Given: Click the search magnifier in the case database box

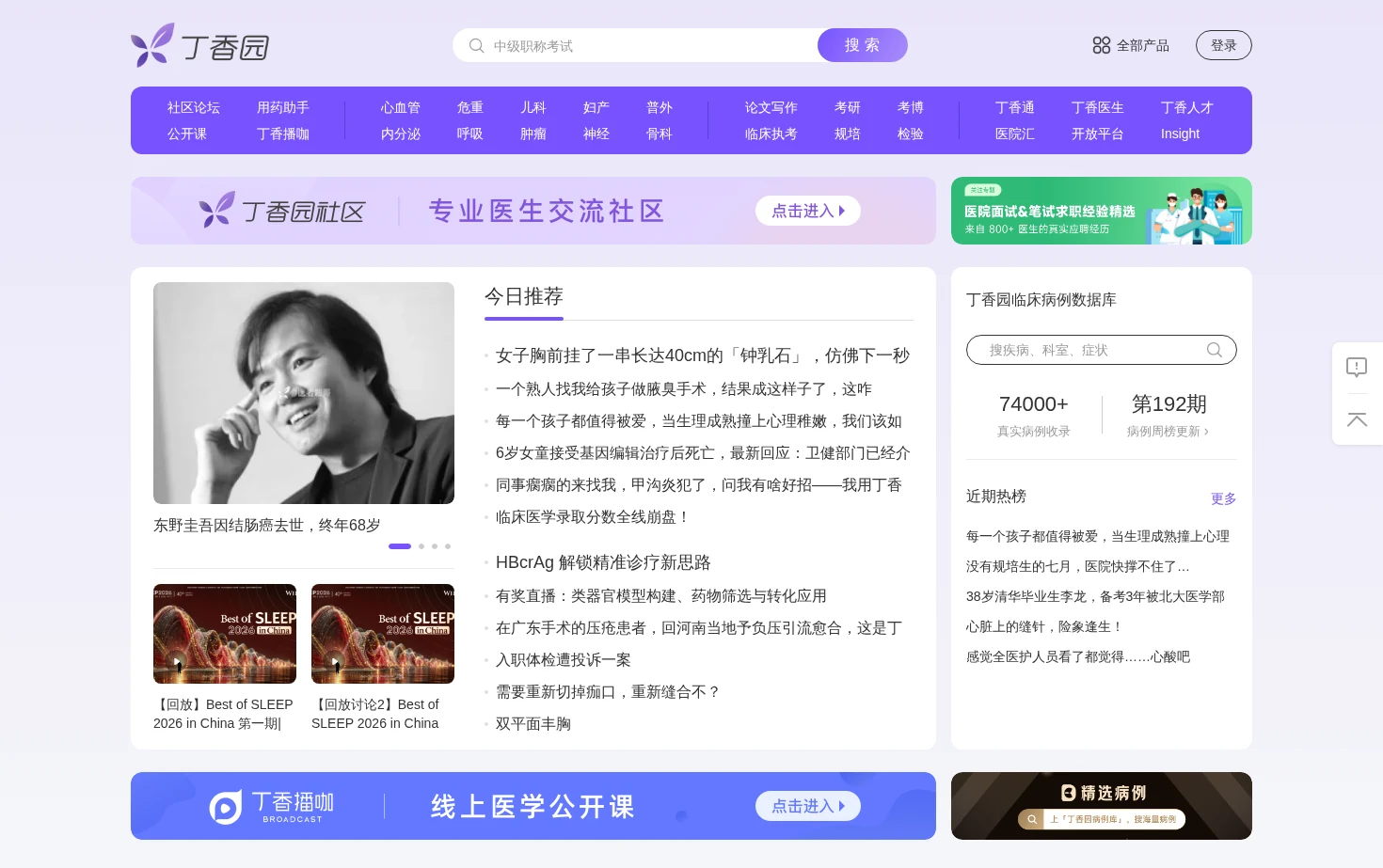Looking at the screenshot, I should tap(1215, 350).
